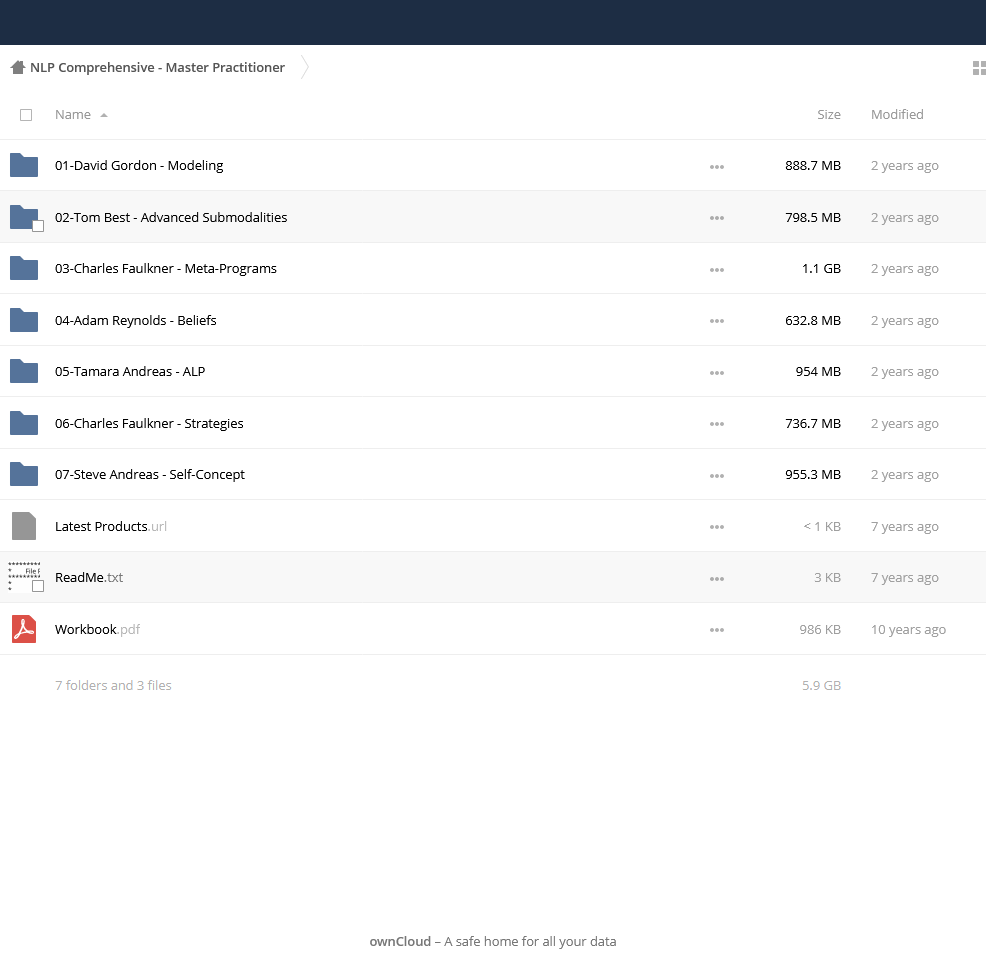Click the 5.9 GB total size
The width and height of the screenshot is (986, 971).
[821, 685]
